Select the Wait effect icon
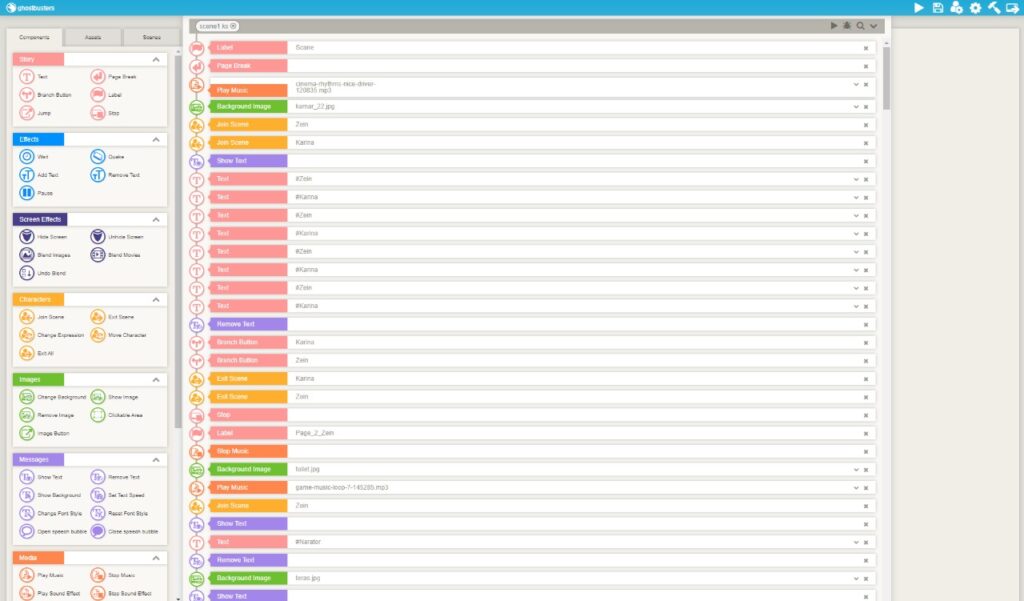Image resolution: width=1024 pixels, height=601 pixels. pyautogui.click(x=27, y=157)
